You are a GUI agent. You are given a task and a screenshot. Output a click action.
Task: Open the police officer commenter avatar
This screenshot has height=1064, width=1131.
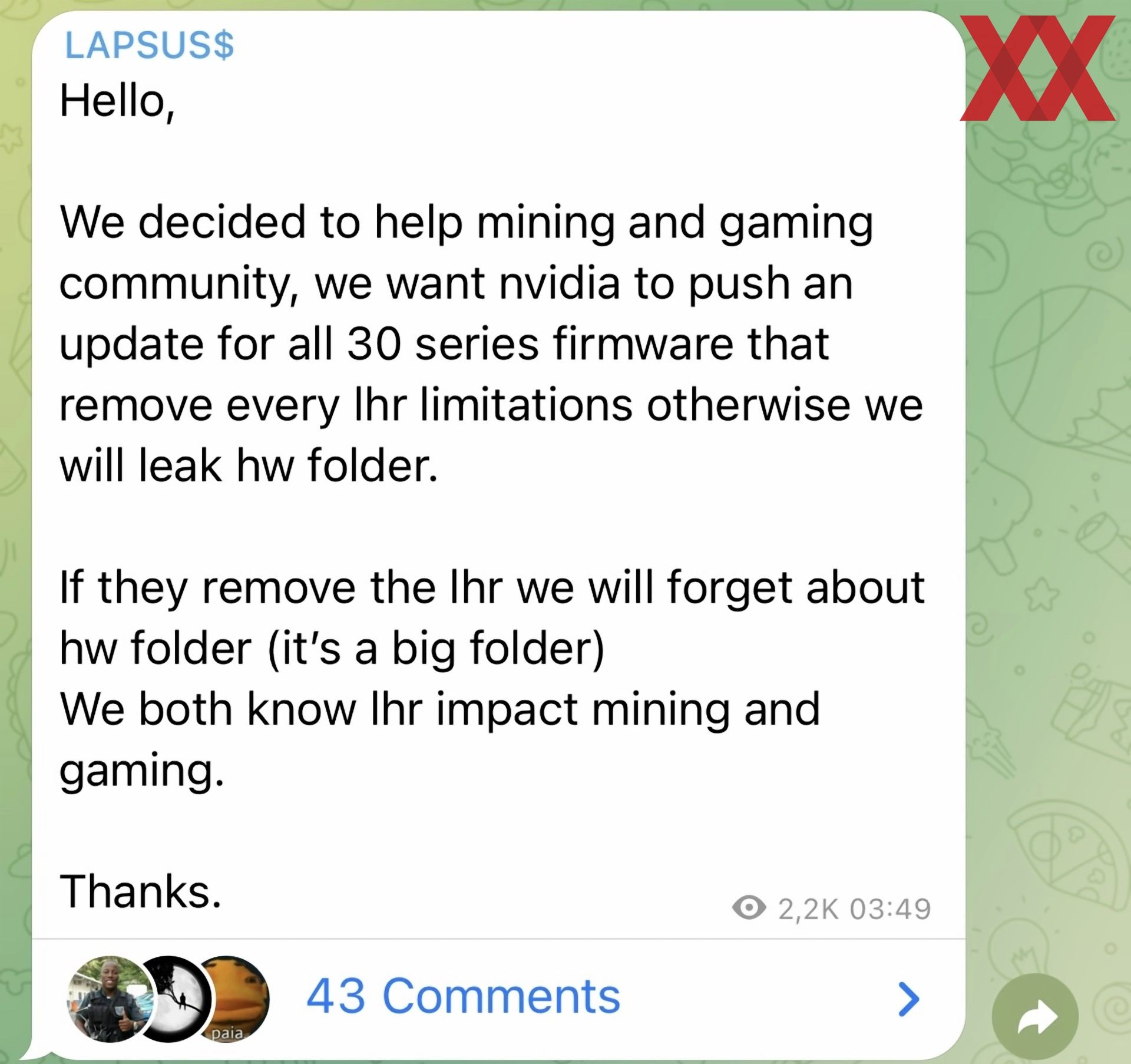(110, 999)
